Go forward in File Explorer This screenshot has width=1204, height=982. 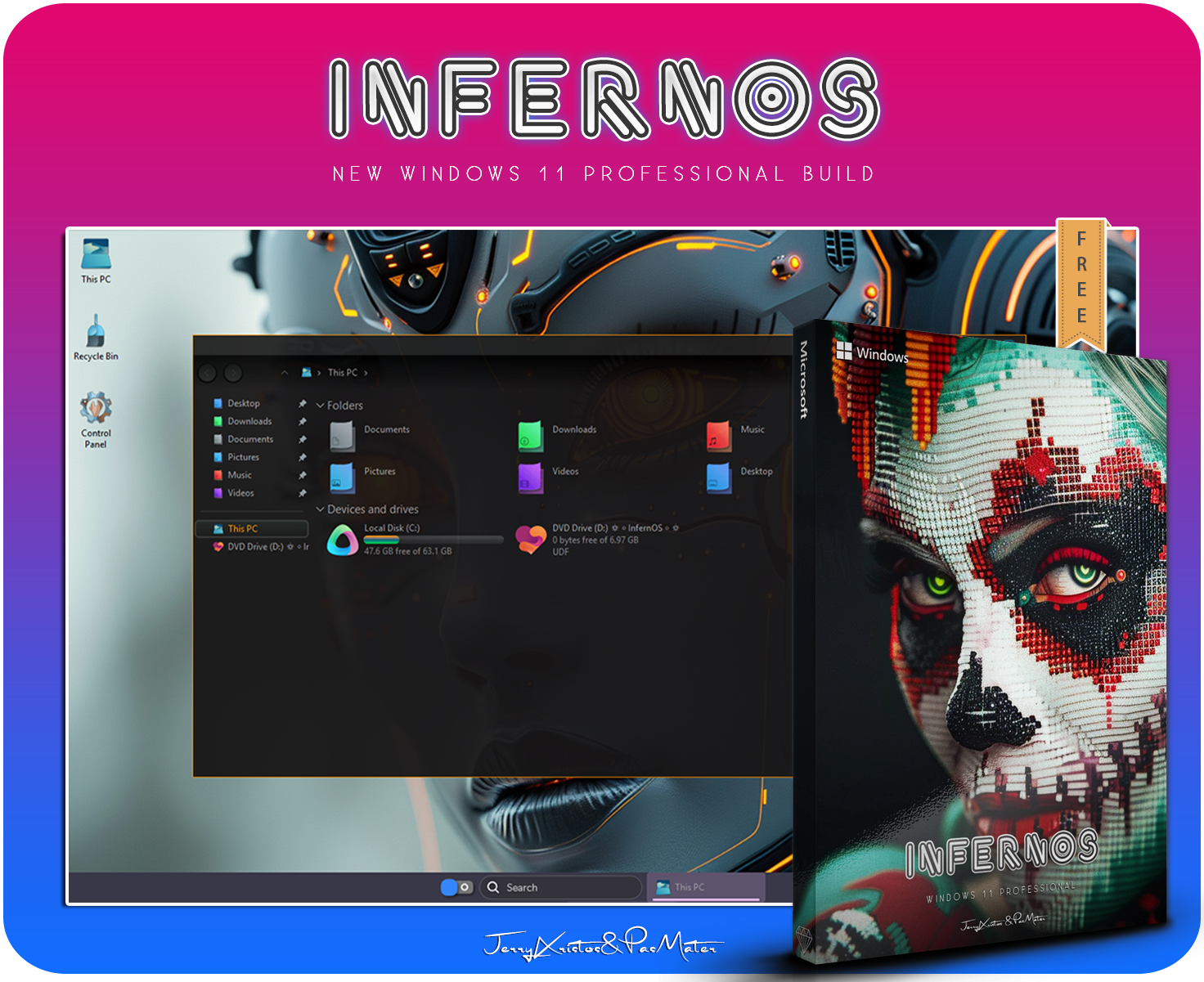click(233, 373)
